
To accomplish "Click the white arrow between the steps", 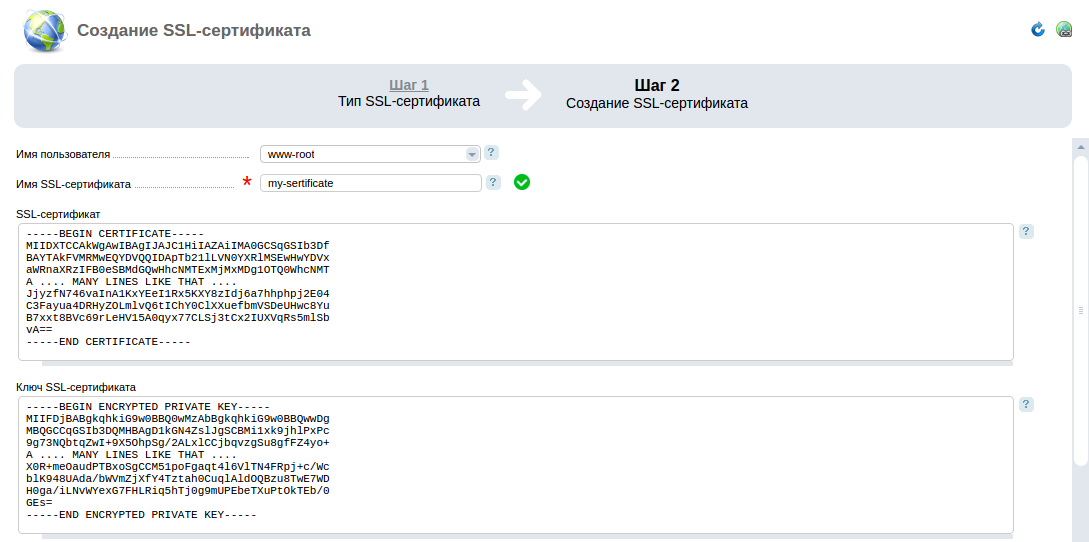I will [x=522, y=94].
